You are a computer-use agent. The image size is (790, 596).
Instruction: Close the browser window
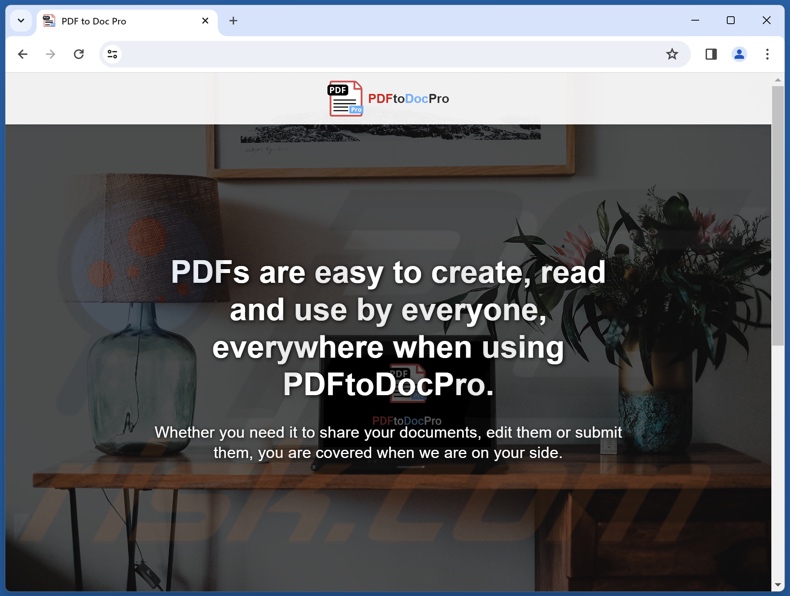[x=766, y=21]
